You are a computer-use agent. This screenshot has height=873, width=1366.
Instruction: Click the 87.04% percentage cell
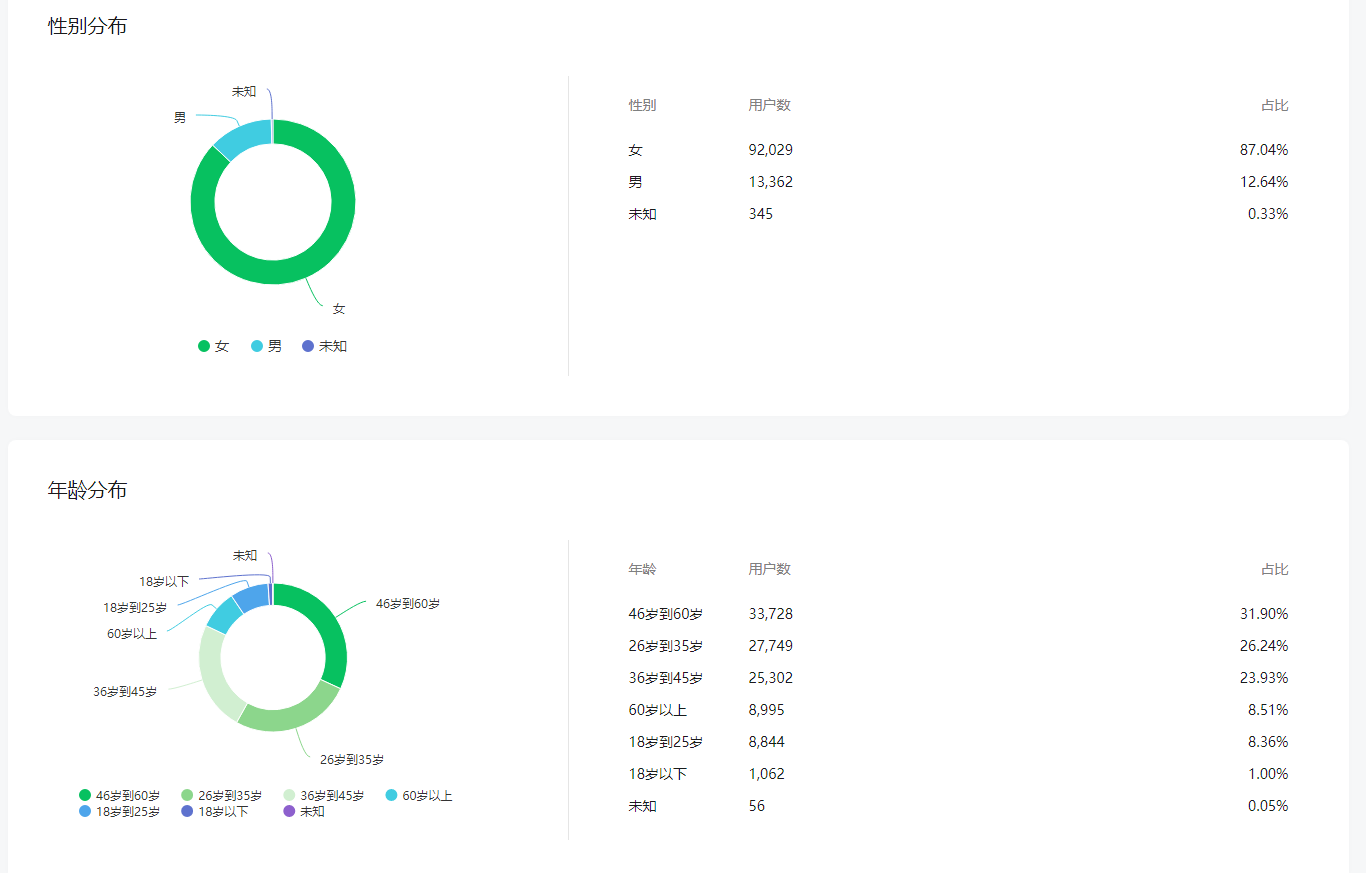click(x=1264, y=150)
